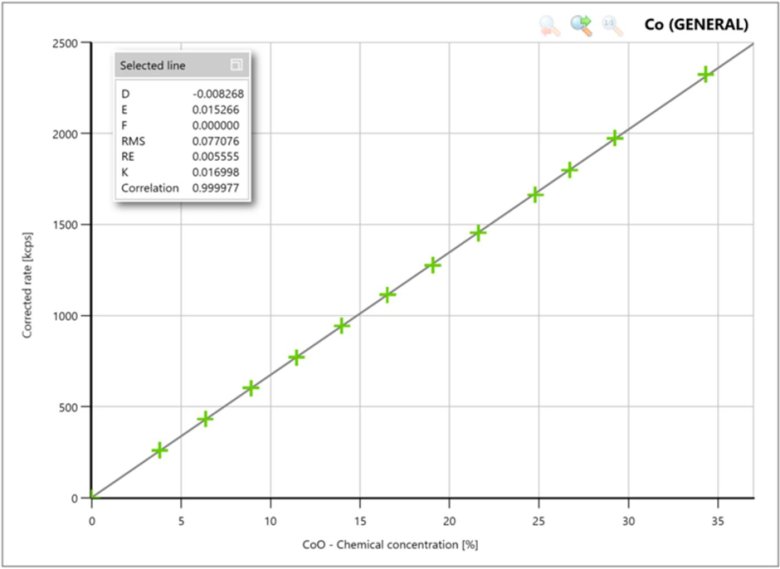Collapse the Selected line panel using its header icon
The height and width of the screenshot is (569, 780).
(236, 65)
